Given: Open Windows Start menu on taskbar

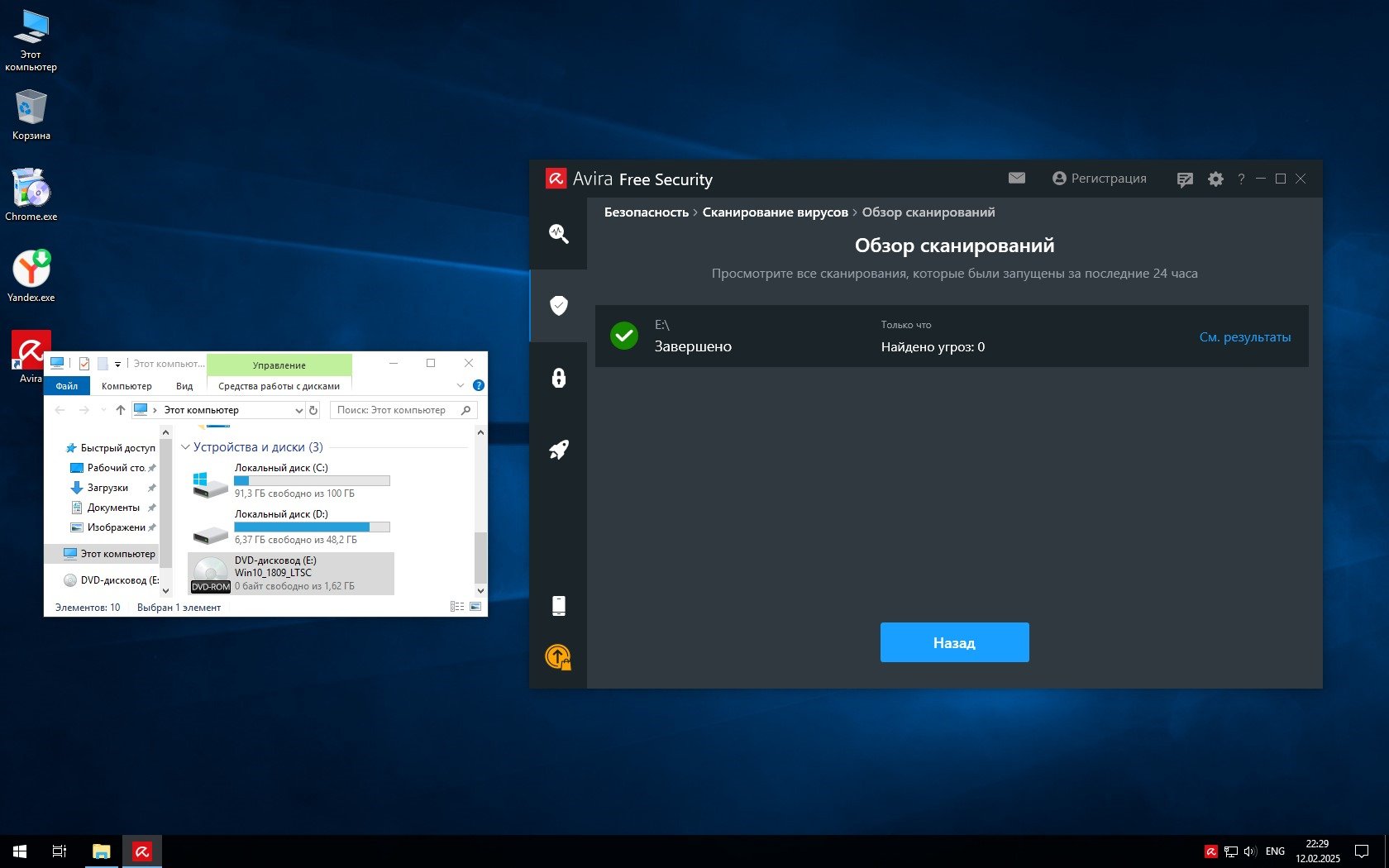Looking at the screenshot, I should [x=20, y=851].
